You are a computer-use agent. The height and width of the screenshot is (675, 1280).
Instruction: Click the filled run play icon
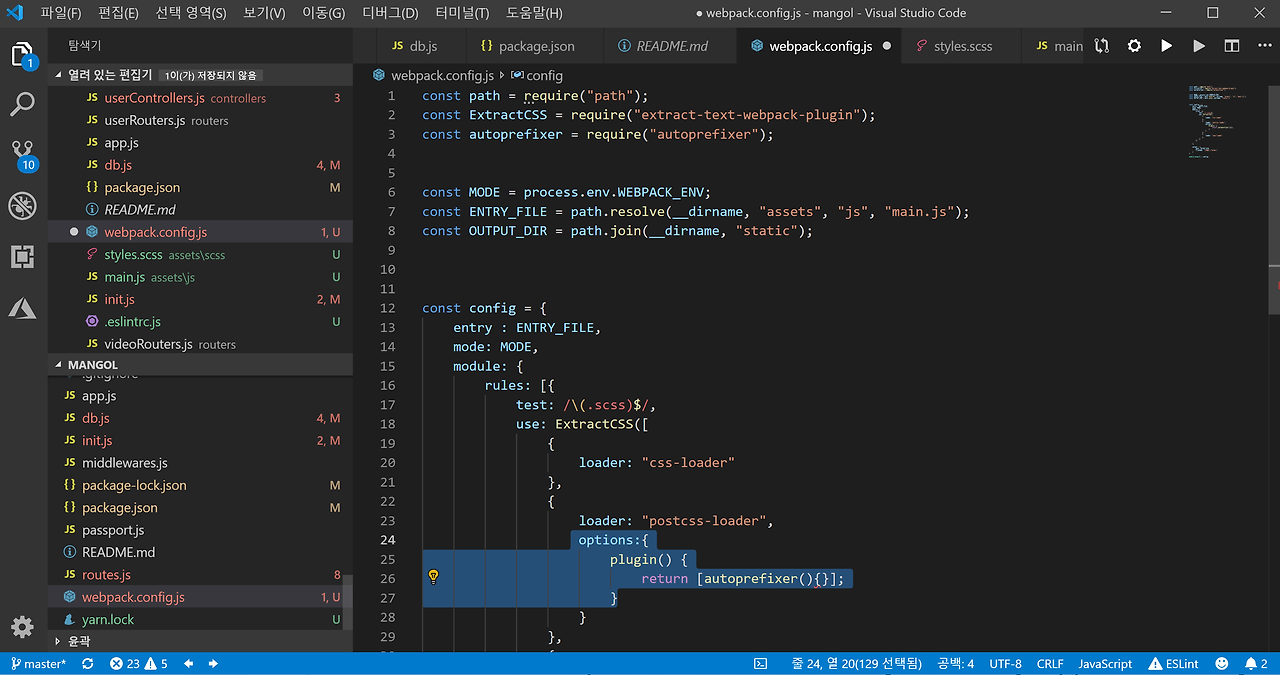(x=1166, y=46)
